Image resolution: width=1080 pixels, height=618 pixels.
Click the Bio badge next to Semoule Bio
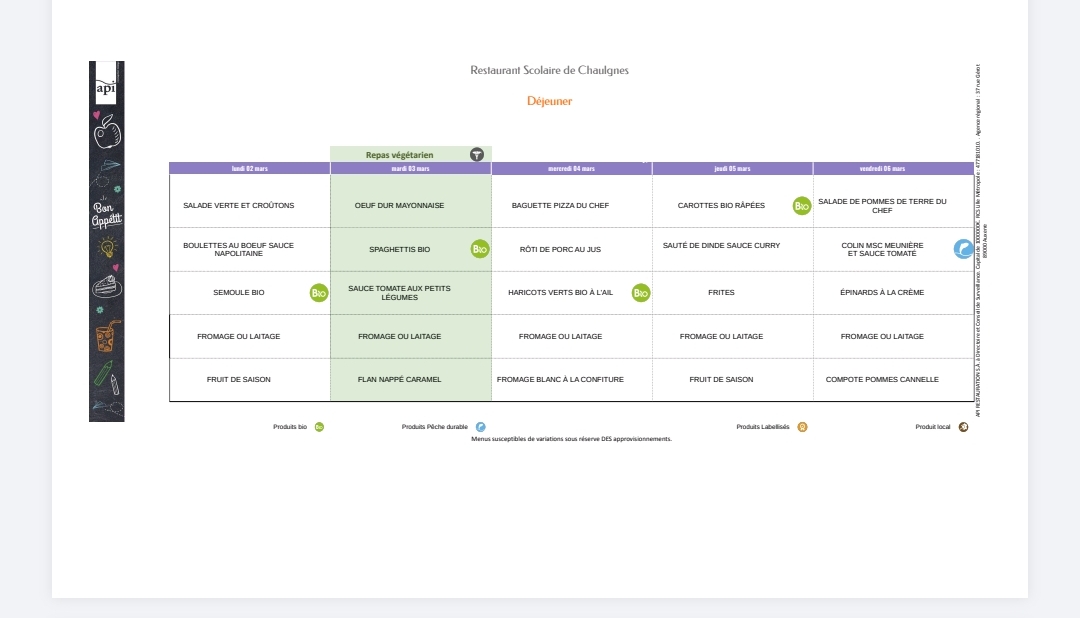pyautogui.click(x=319, y=293)
